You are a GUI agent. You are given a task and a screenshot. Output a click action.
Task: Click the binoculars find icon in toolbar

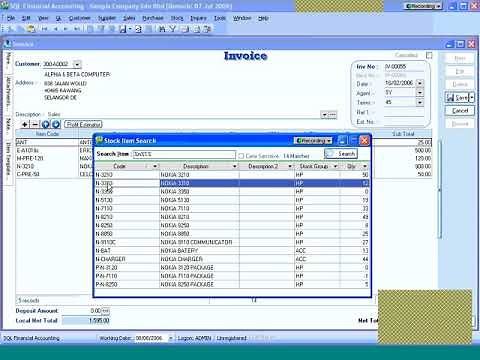click(x=162, y=29)
